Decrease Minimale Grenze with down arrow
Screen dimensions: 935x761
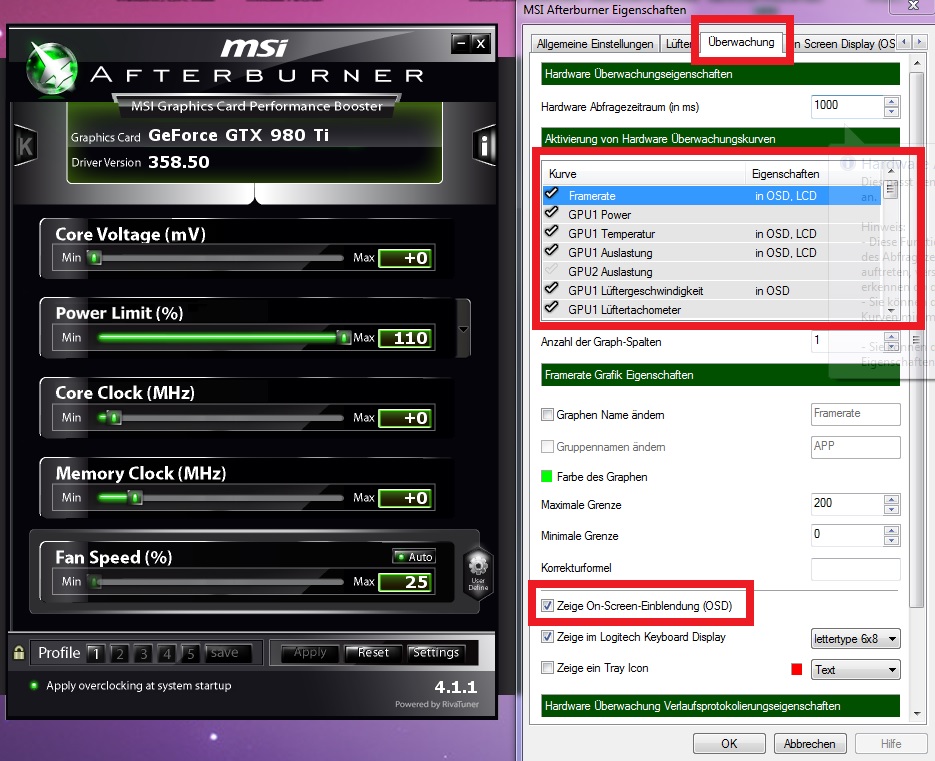pyautogui.click(x=891, y=540)
